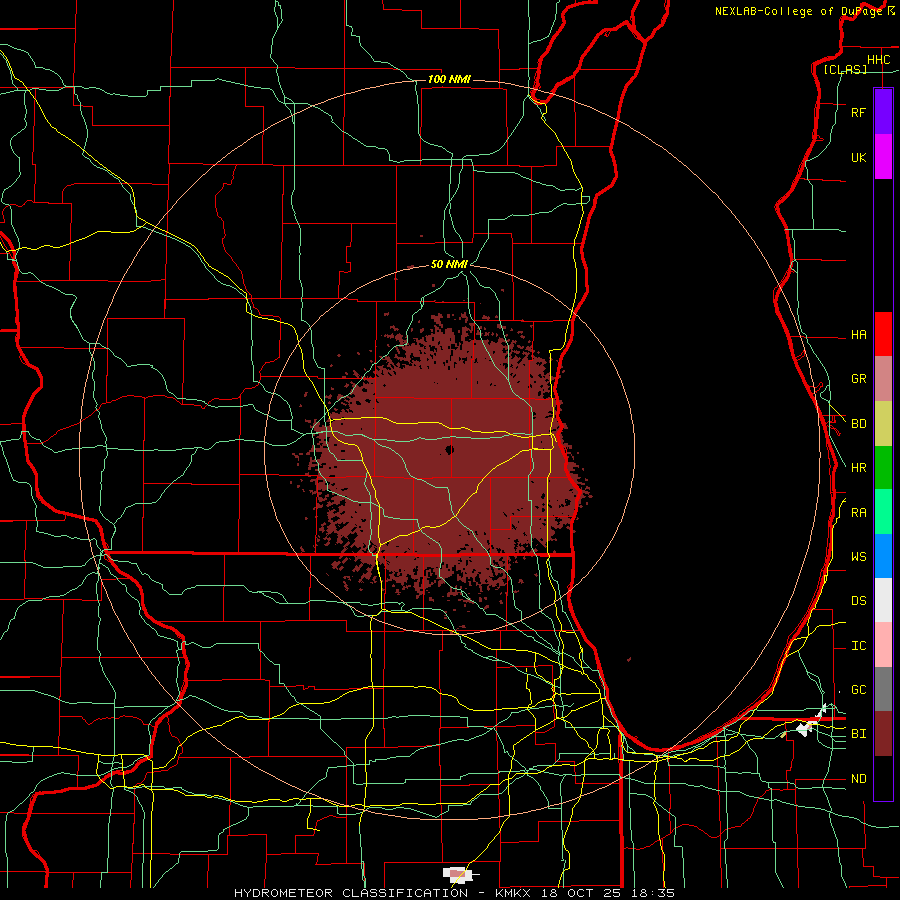The height and width of the screenshot is (900, 900).
Task: Click the light pink IC legend swatch
Action: (x=883, y=645)
